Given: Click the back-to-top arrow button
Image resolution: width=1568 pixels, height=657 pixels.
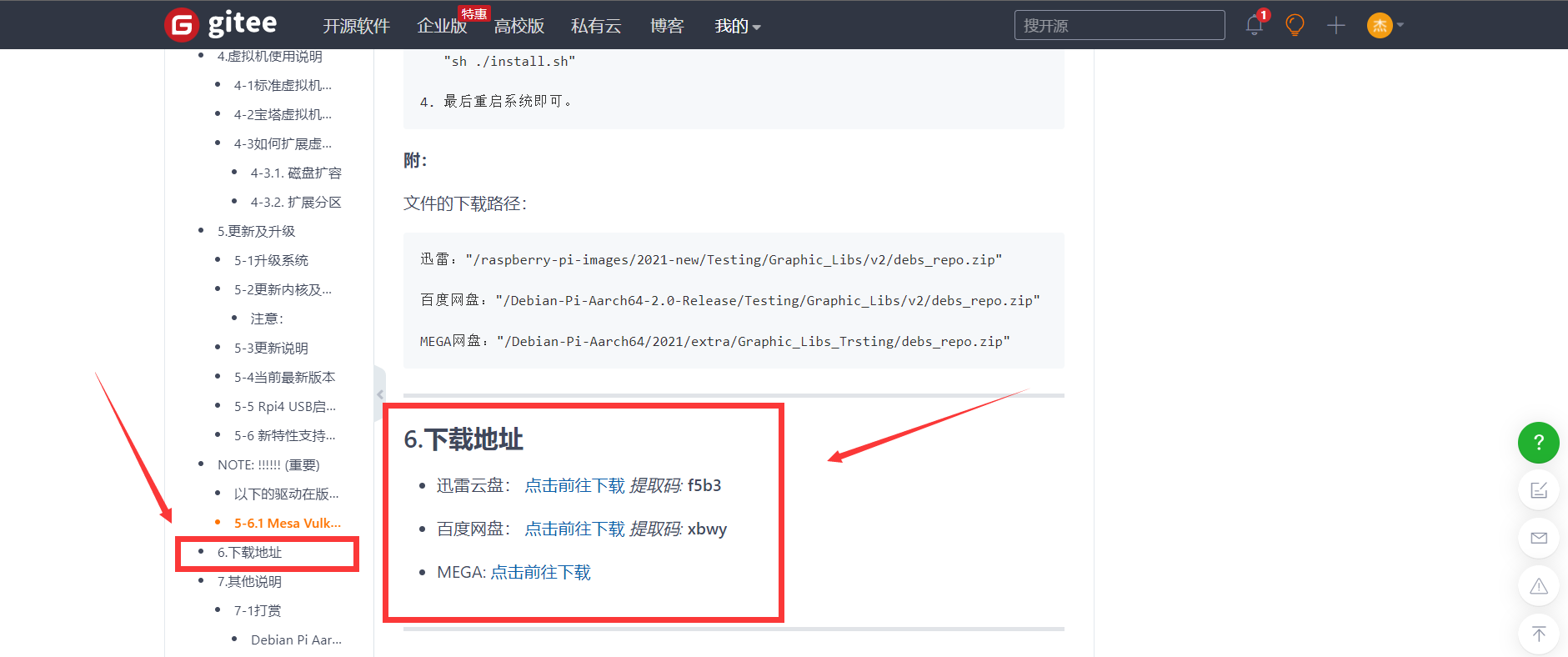Looking at the screenshot, I should point(1539,634).
